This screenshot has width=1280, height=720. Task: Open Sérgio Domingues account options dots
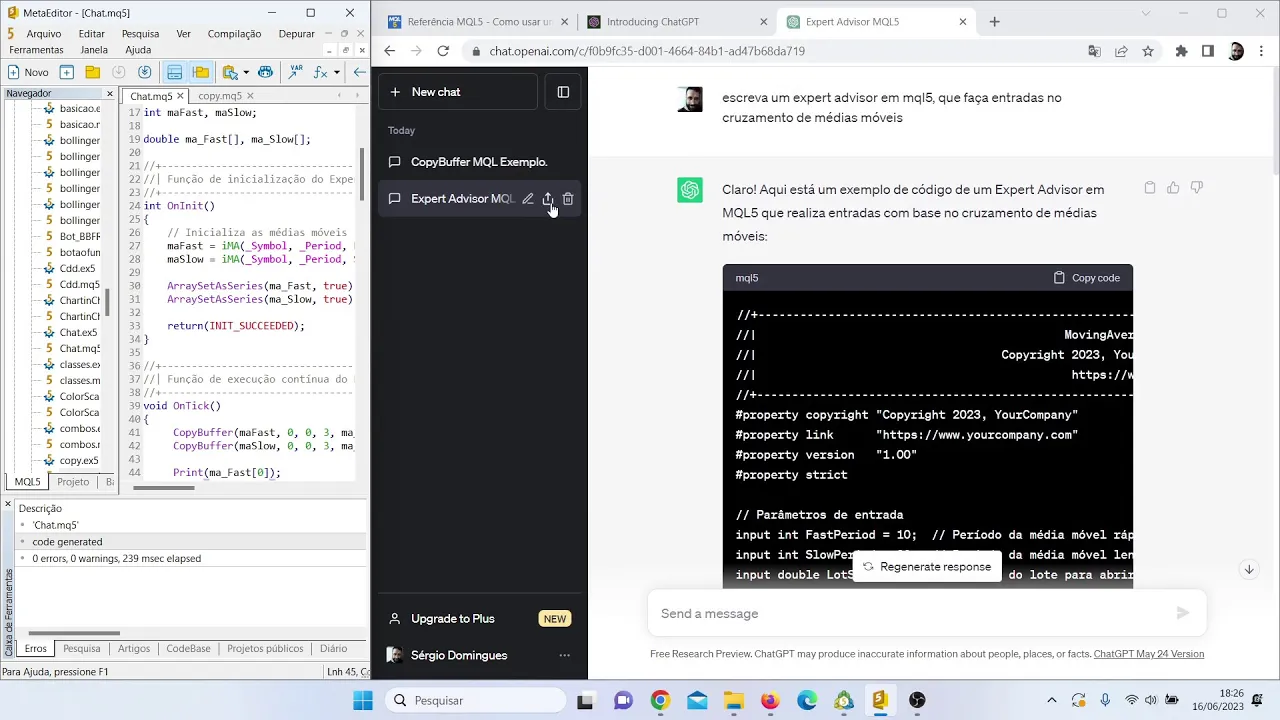pos(564,656)
